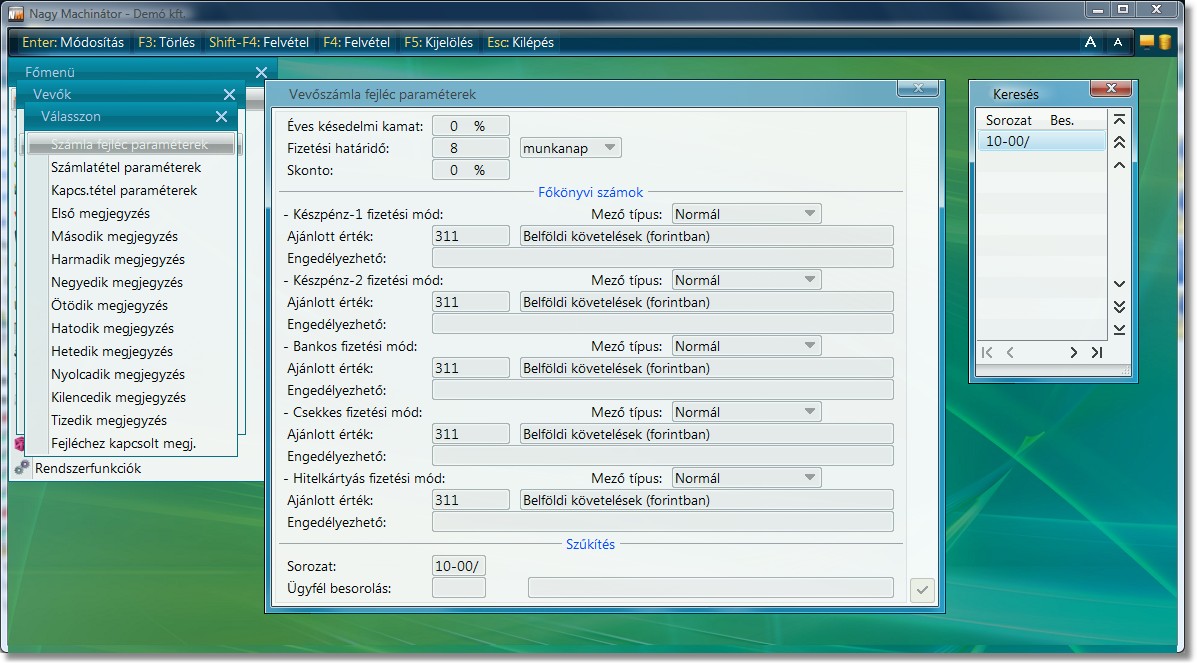Click Ajánlott érték 311 under Készpénz-1
This screenshot has width=1197, height=665.
(470, 237)
